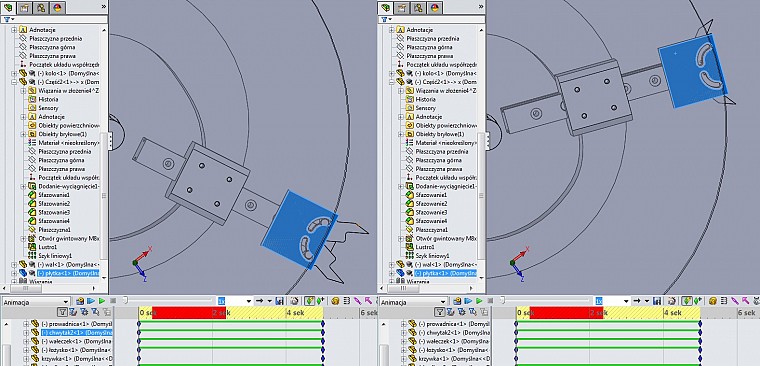Click Add/Update Key icon in left window
The width and height of the screenshot is (760, 366).
(x=320, y=301)
